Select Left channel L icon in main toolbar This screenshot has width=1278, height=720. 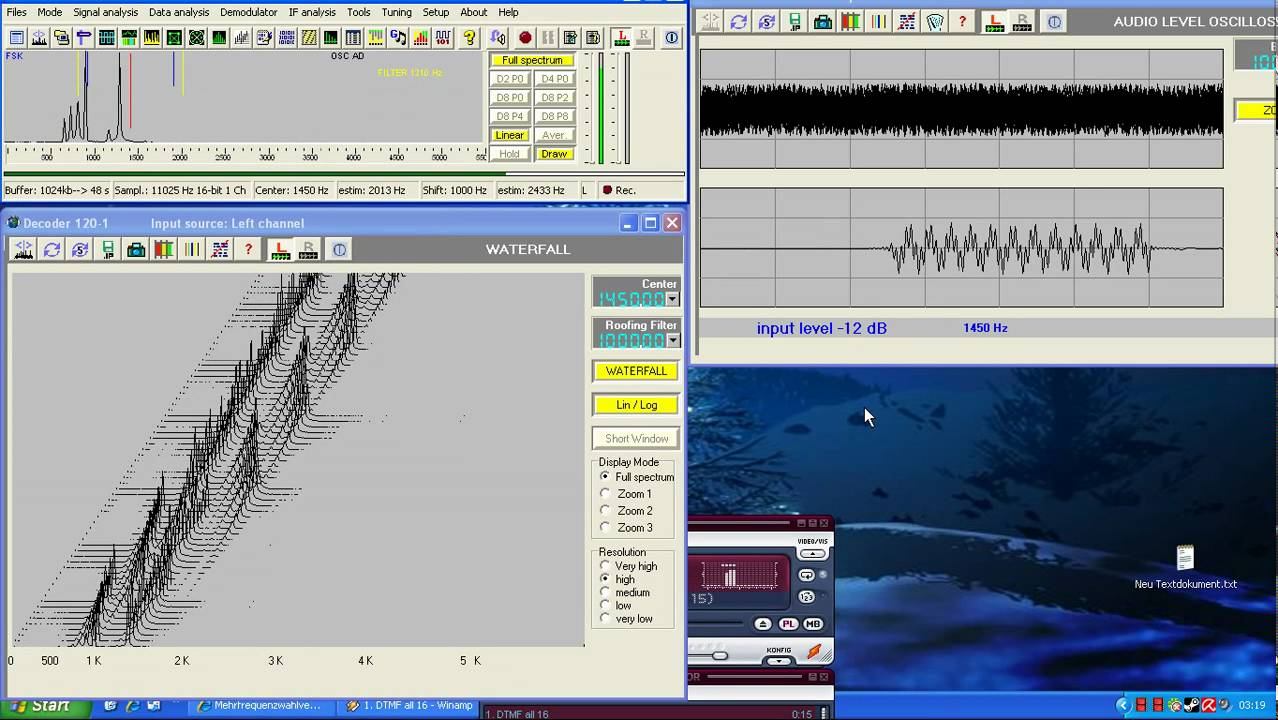622,38
